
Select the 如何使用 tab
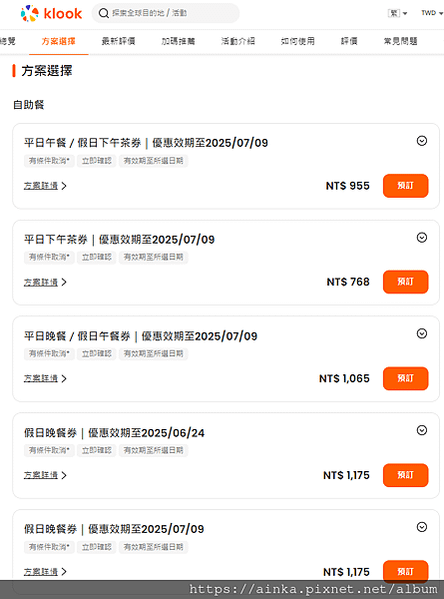coord(298,41)
